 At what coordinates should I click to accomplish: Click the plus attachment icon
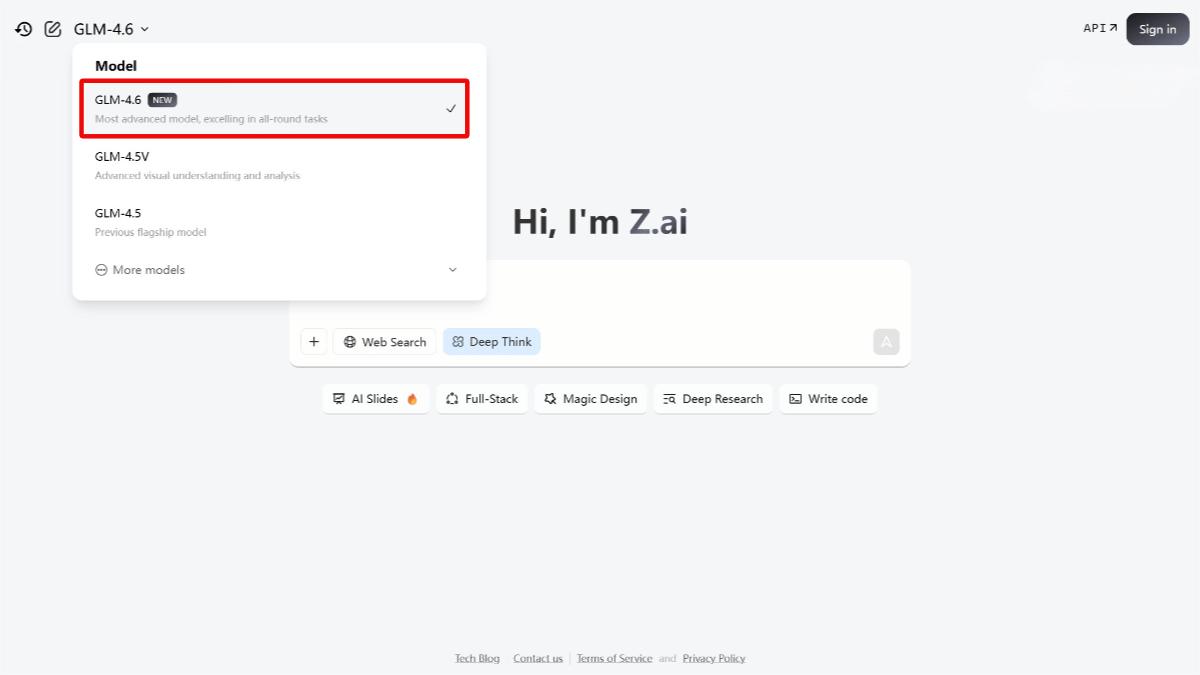click(x=314, y=342)
